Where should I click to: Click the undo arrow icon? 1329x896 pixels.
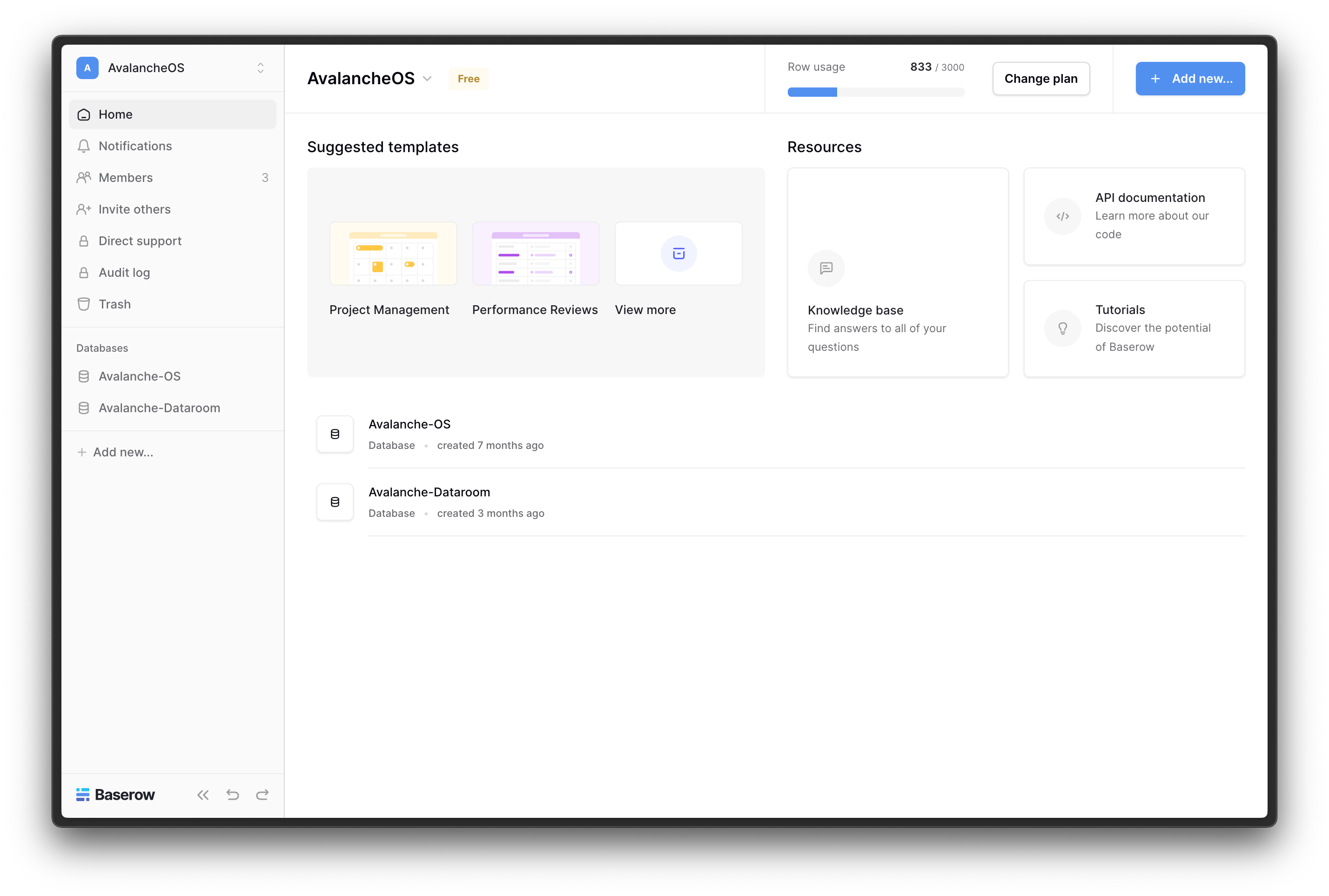233,795
